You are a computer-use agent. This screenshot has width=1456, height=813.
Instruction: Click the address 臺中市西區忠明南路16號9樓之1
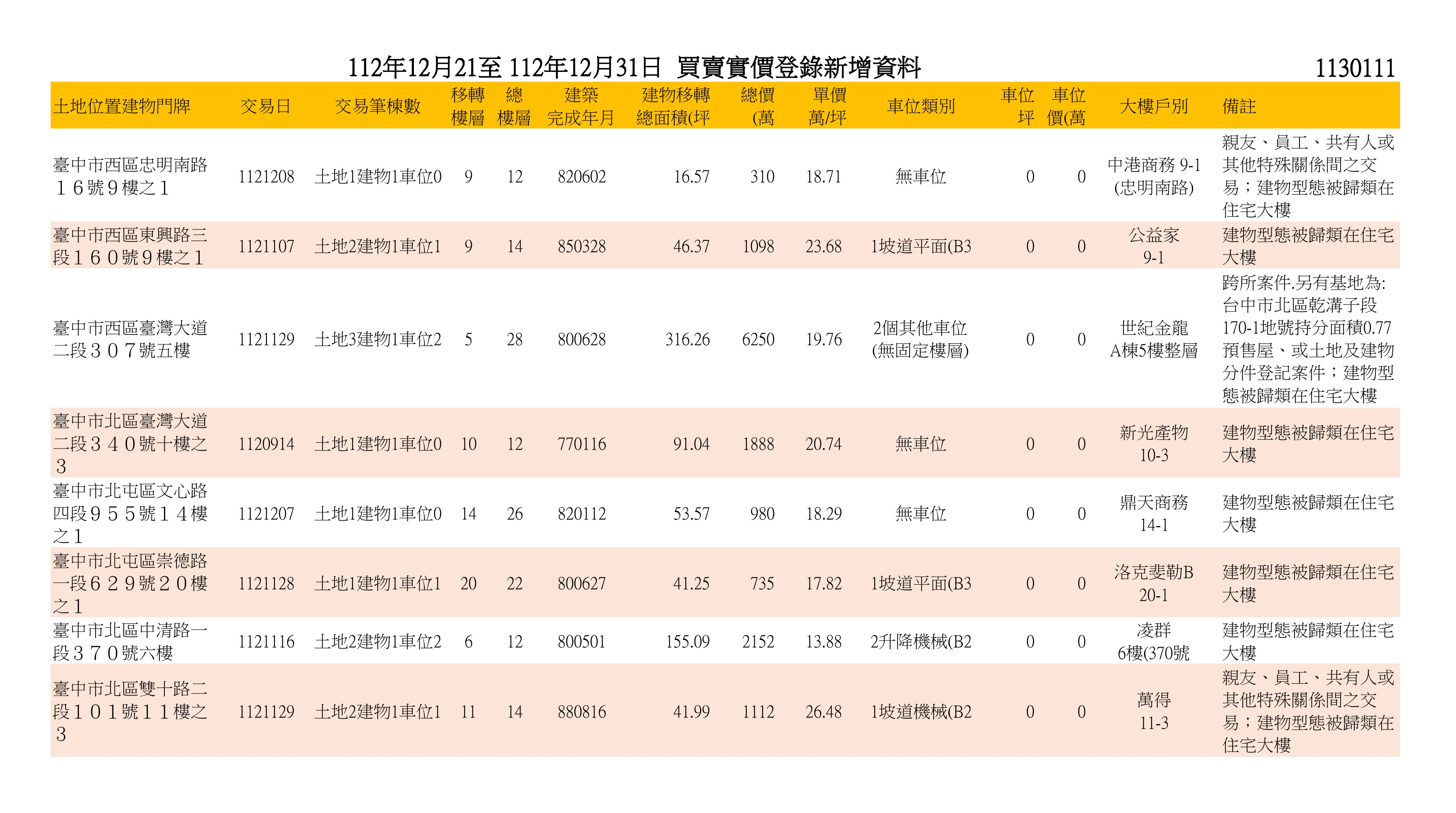130,176
